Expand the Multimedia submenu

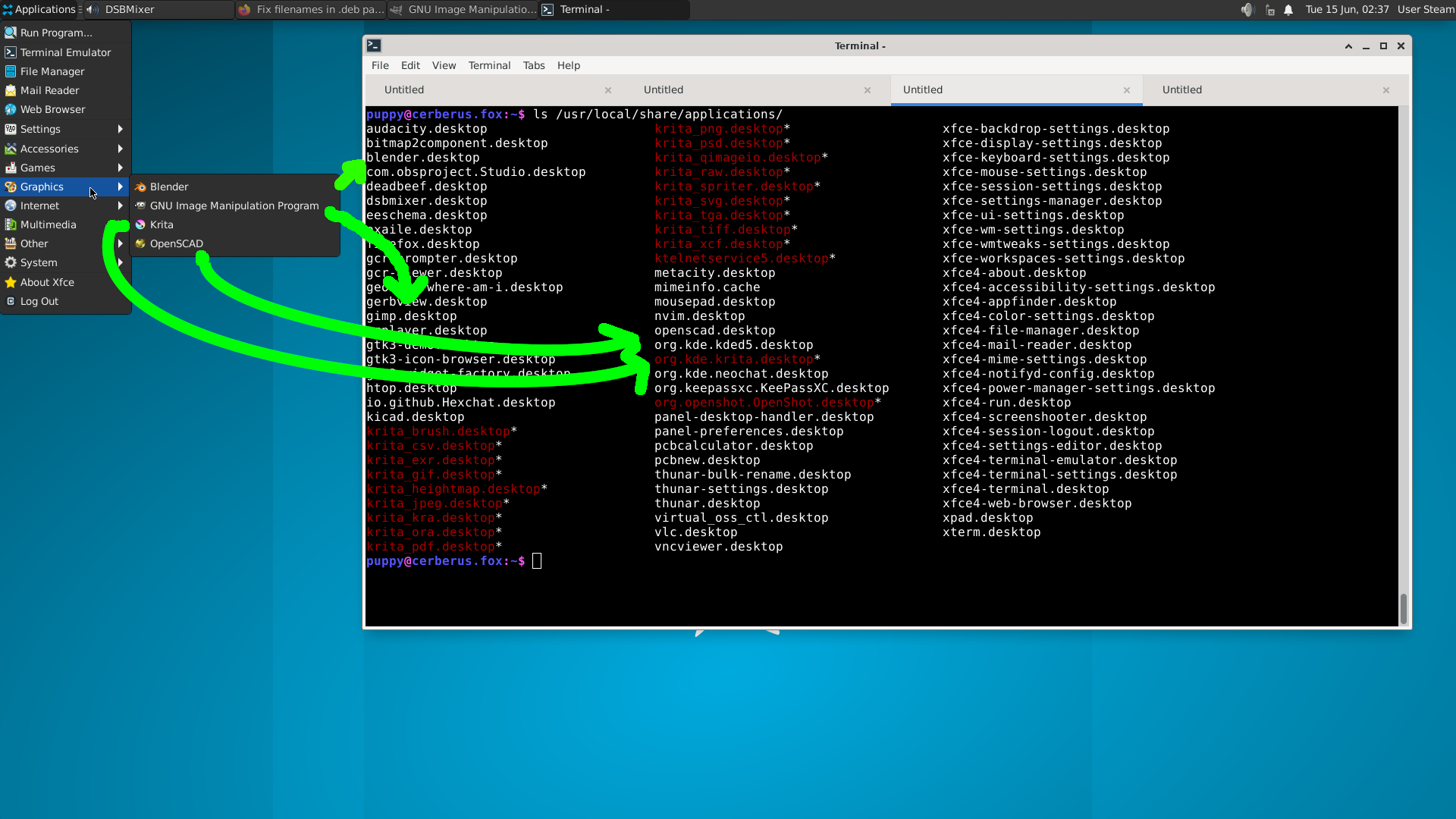click(48, 224)
